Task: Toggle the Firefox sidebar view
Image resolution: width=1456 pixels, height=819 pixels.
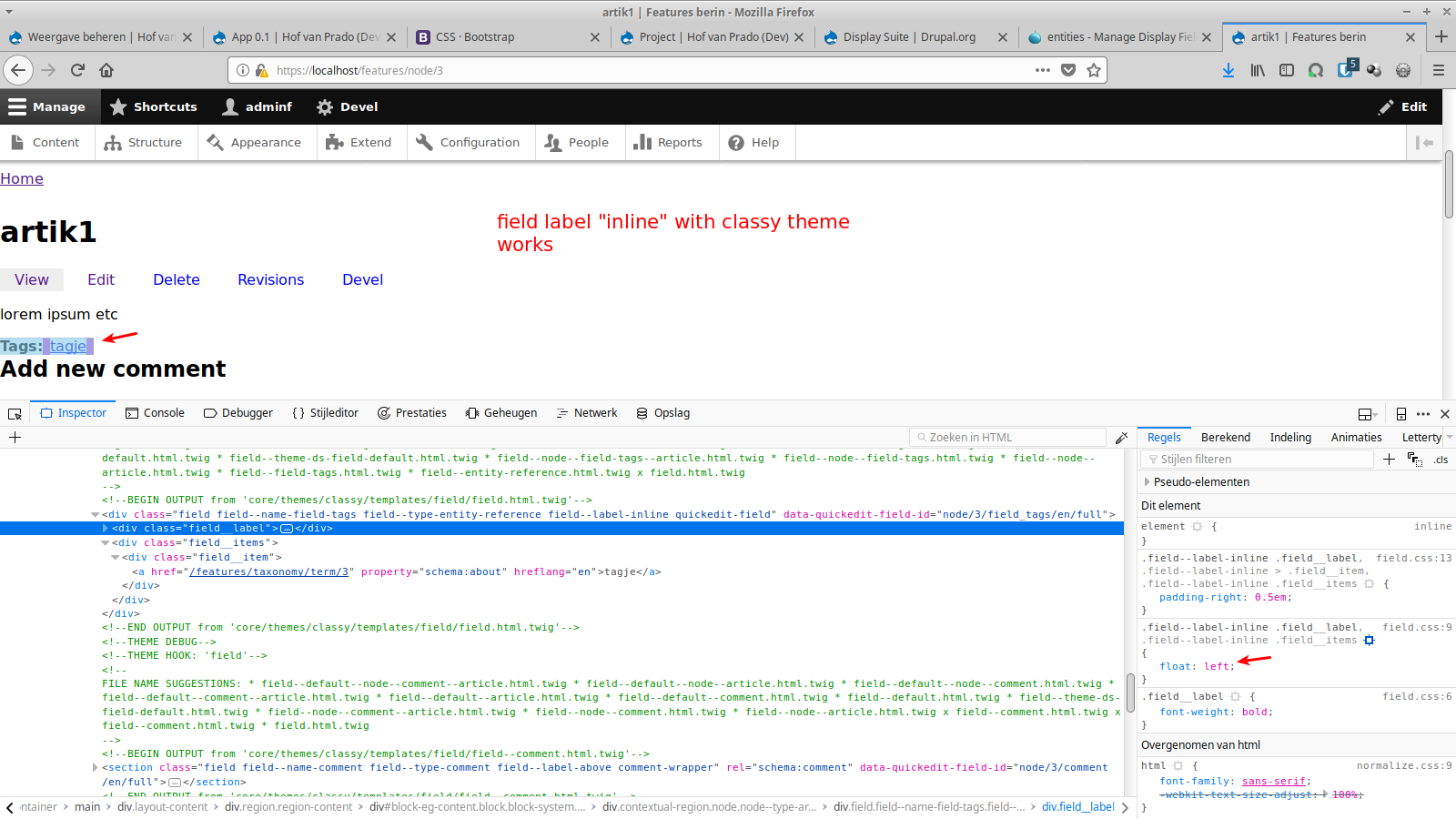Action: (x=1287, y=70)
